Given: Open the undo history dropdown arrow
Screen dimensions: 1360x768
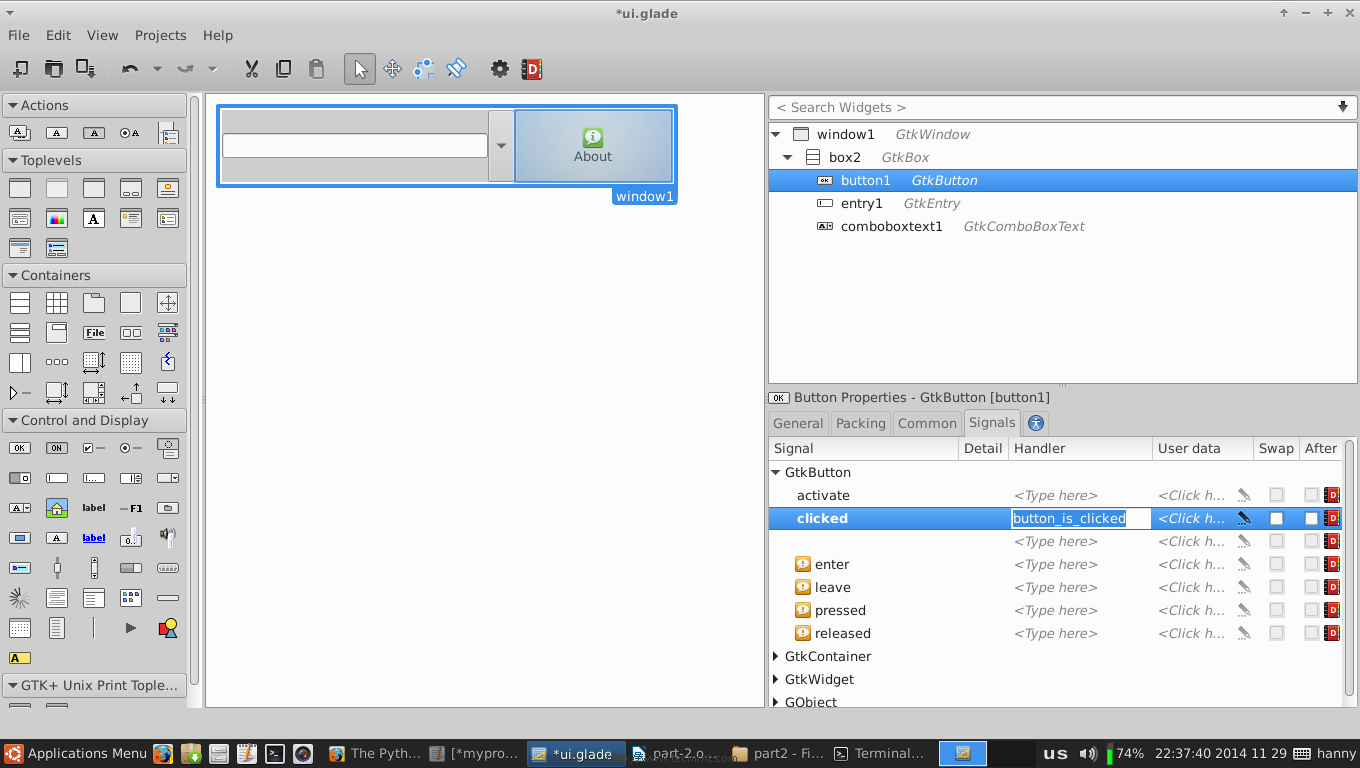Looking at the screenshot, I should tap(157, 69).
